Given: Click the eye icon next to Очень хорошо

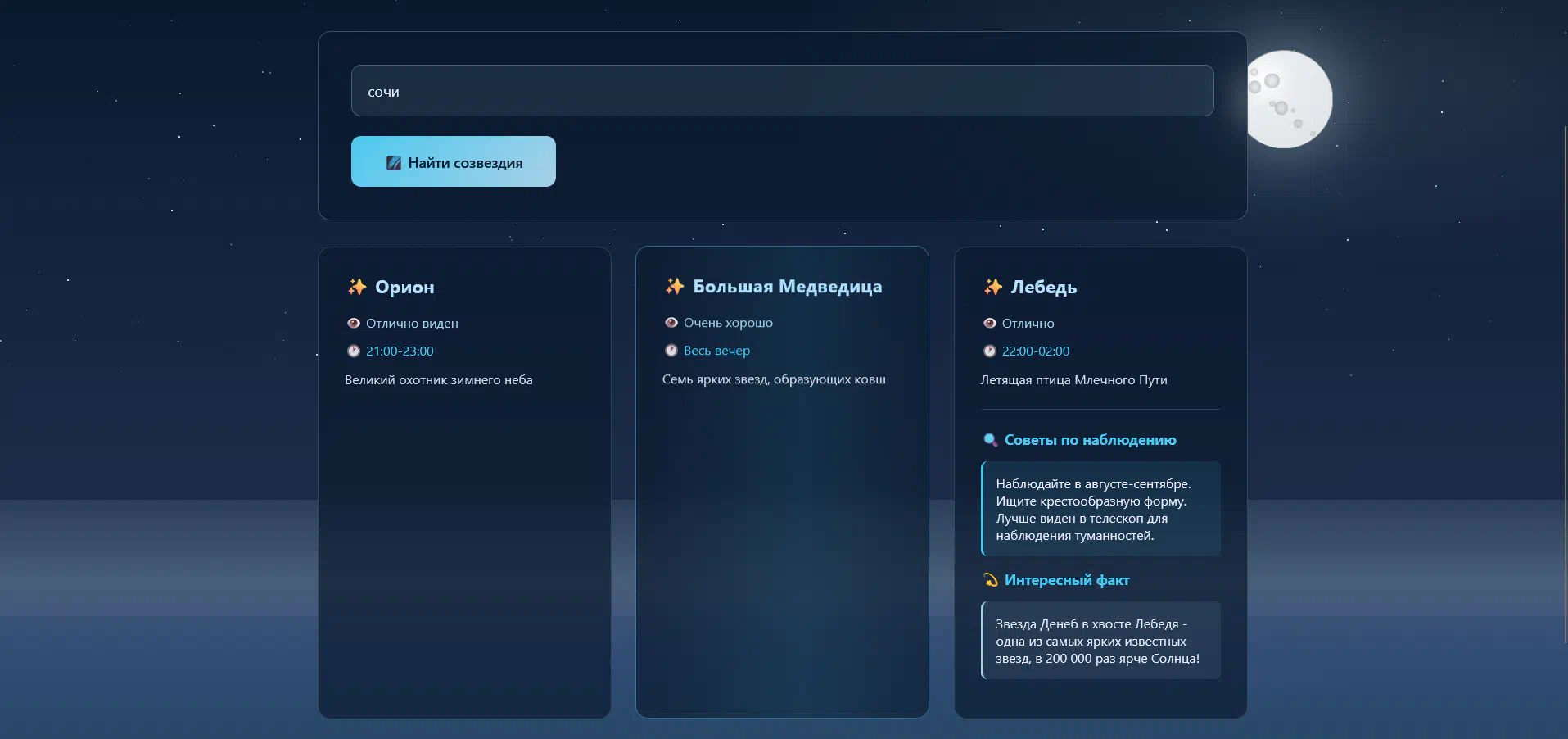Looking at the screenshot, I should tap(671, 323).
